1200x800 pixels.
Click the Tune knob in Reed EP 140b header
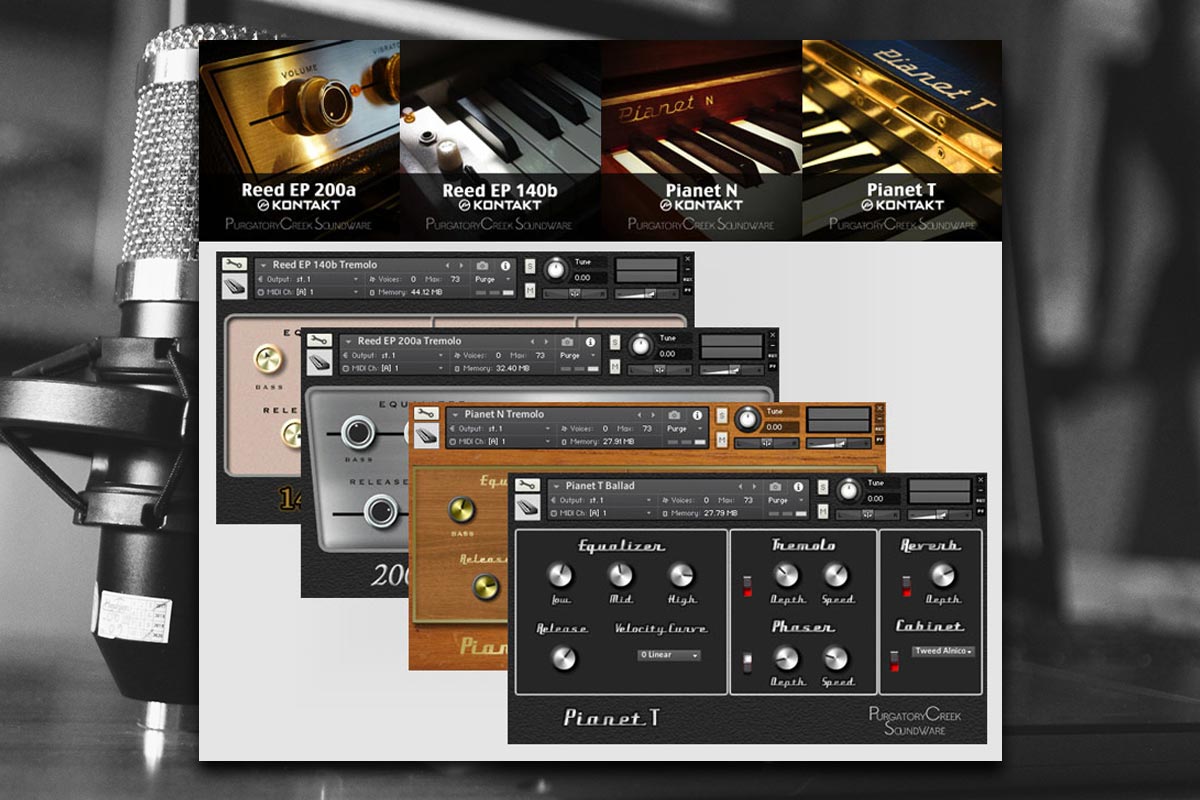coord(556,270)
